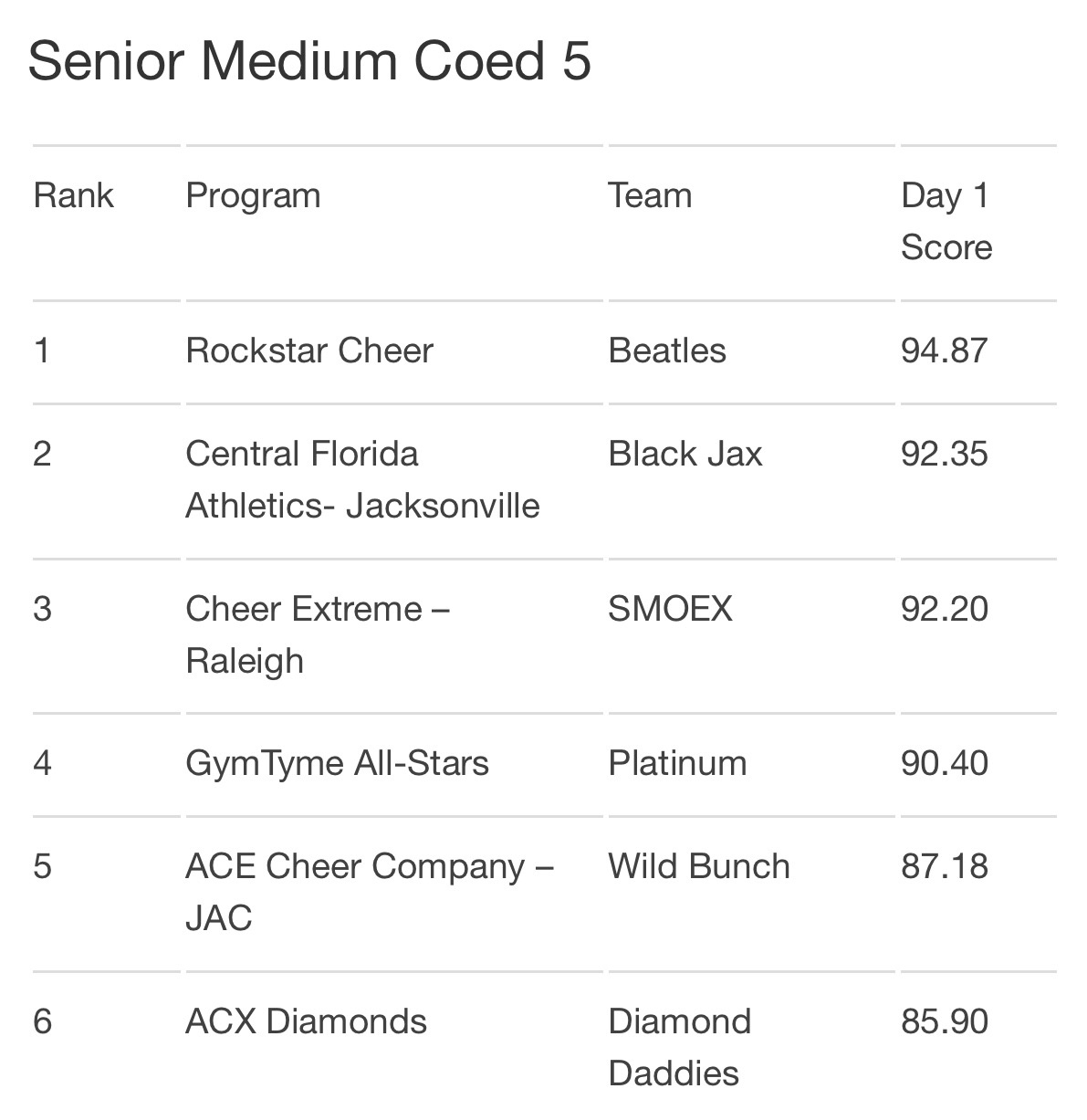Click the SMOEX team name

(670, 609)
